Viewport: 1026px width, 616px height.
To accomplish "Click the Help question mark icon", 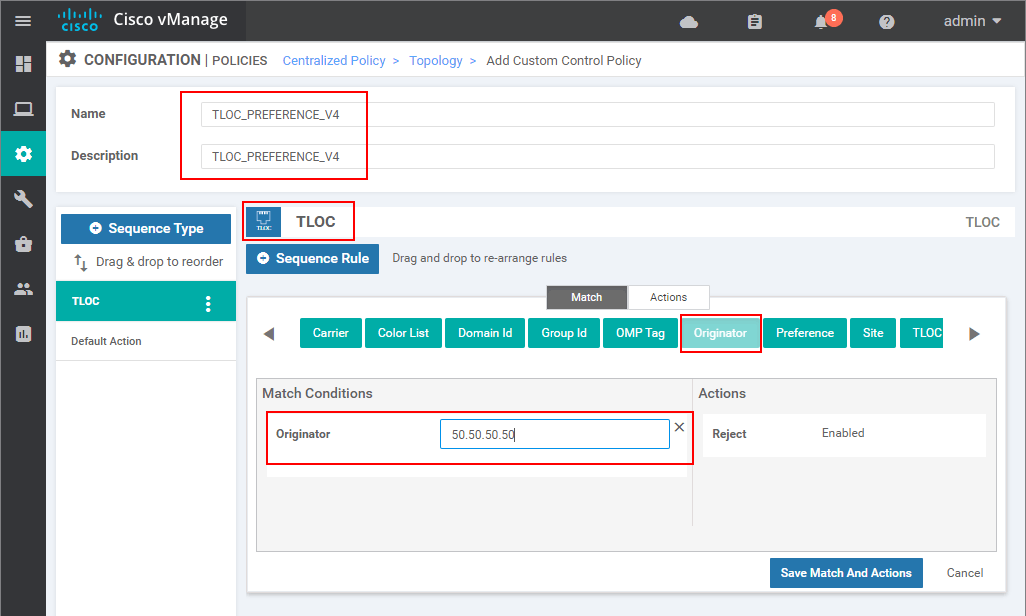I will click(x=887, y=21).
